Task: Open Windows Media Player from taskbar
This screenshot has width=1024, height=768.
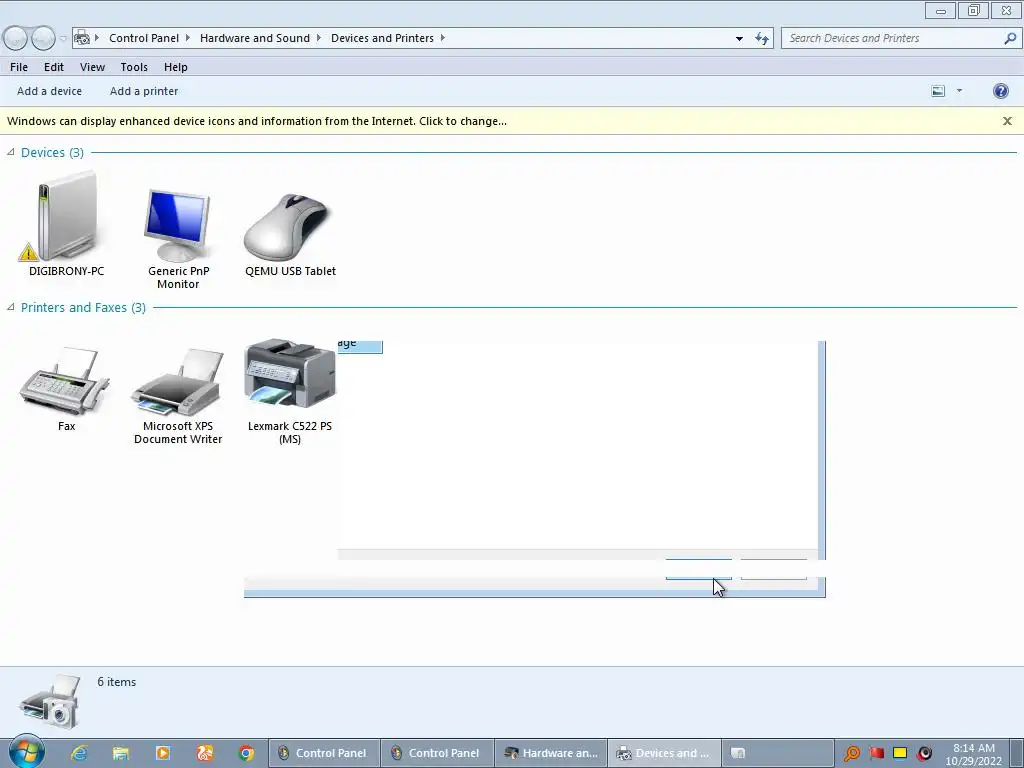Action: pos(163,753)
